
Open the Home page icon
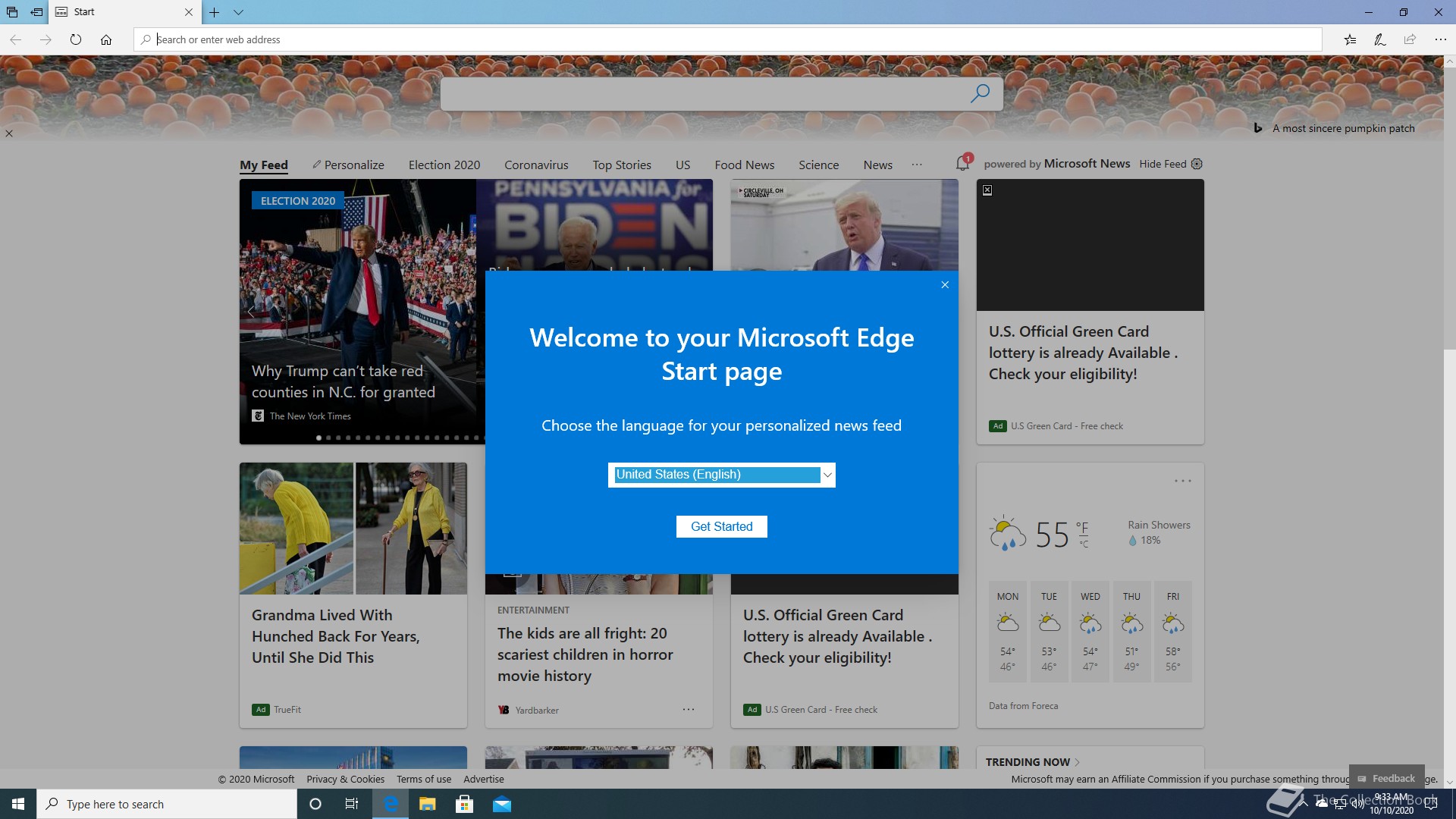pos(106,39)
